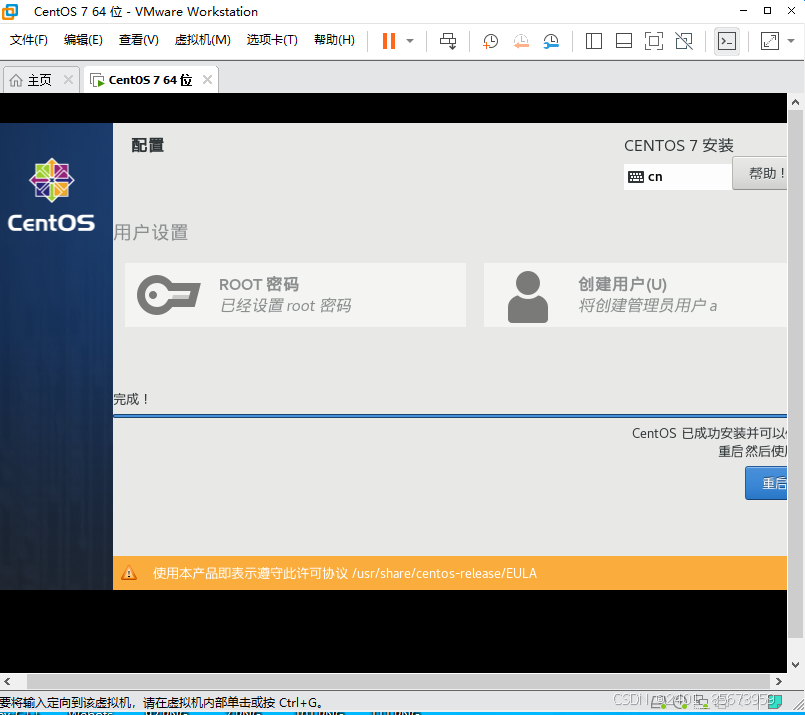The image size is (805, 715).
Task: Click the 帮助! button in installer
Action: [x=760, y=173]
